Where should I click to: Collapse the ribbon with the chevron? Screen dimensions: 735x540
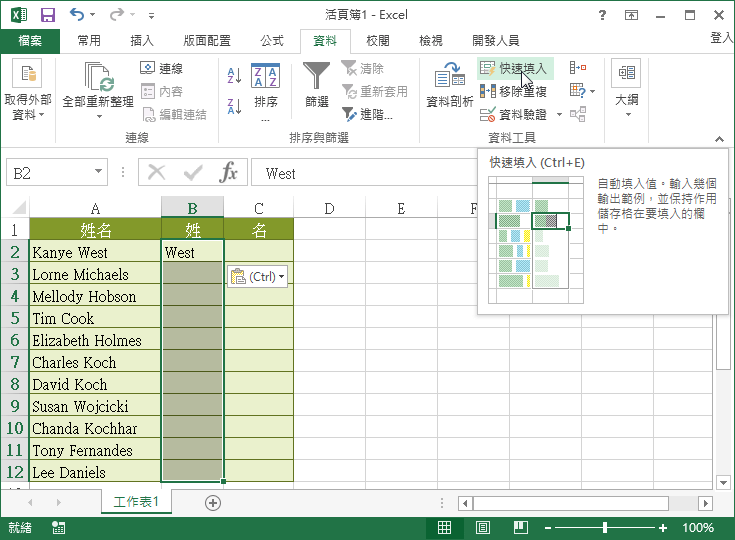(x=719, y=138)
